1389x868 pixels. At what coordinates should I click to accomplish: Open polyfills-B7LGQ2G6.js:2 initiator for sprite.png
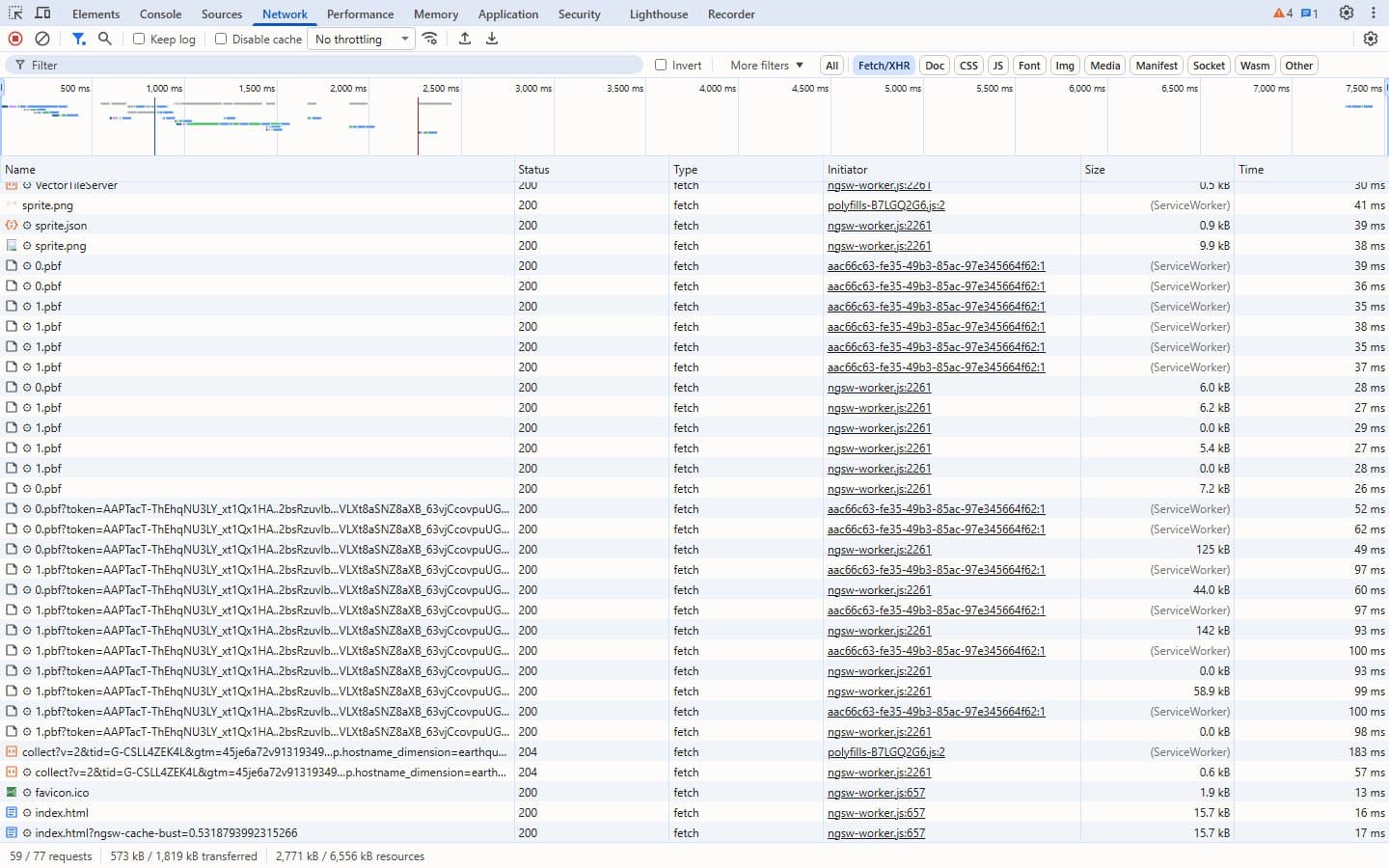[x=885, y=205]
